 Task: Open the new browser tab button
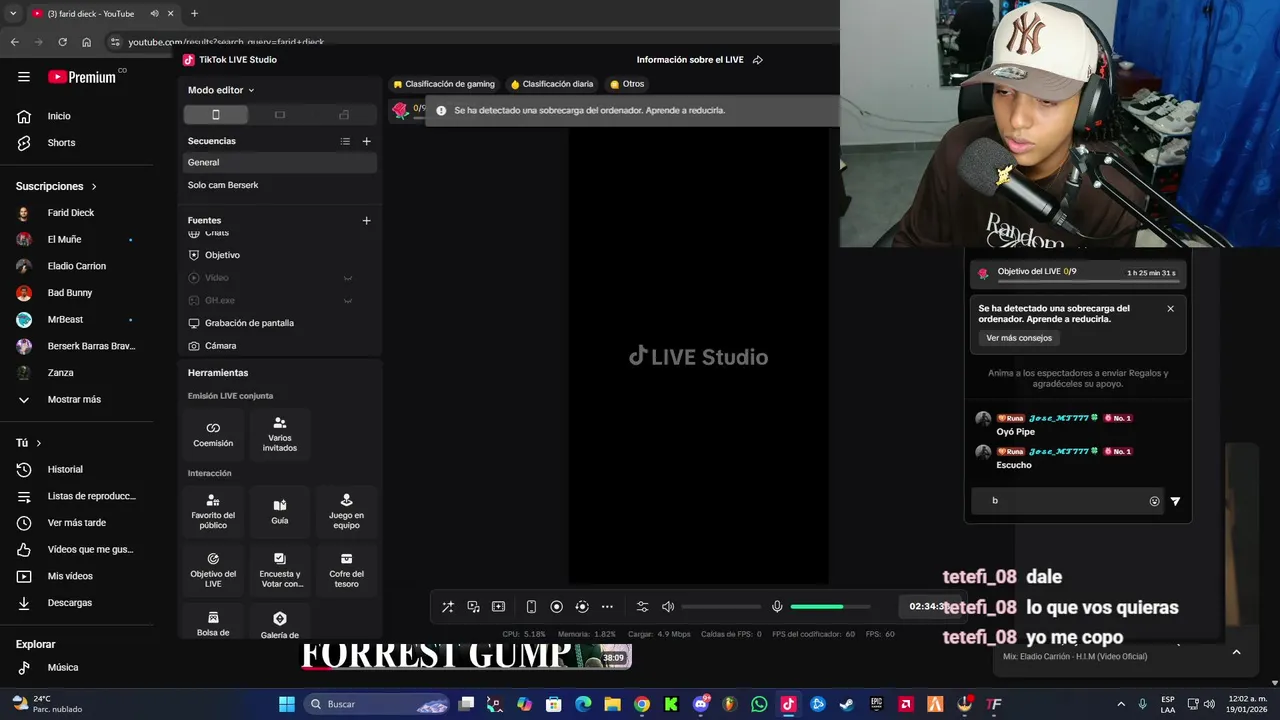point(194,14)
